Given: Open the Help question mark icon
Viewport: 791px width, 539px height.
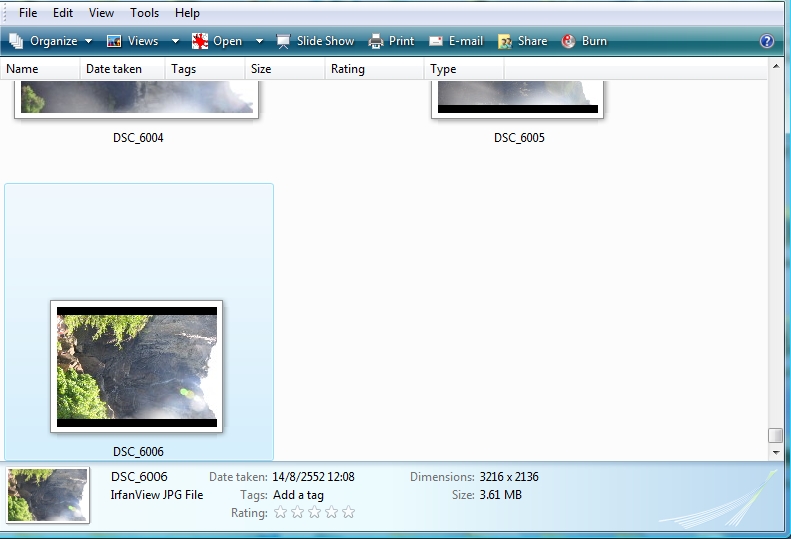Looking at the screenshot, I should pyautogui.click(x=767, y=41).
